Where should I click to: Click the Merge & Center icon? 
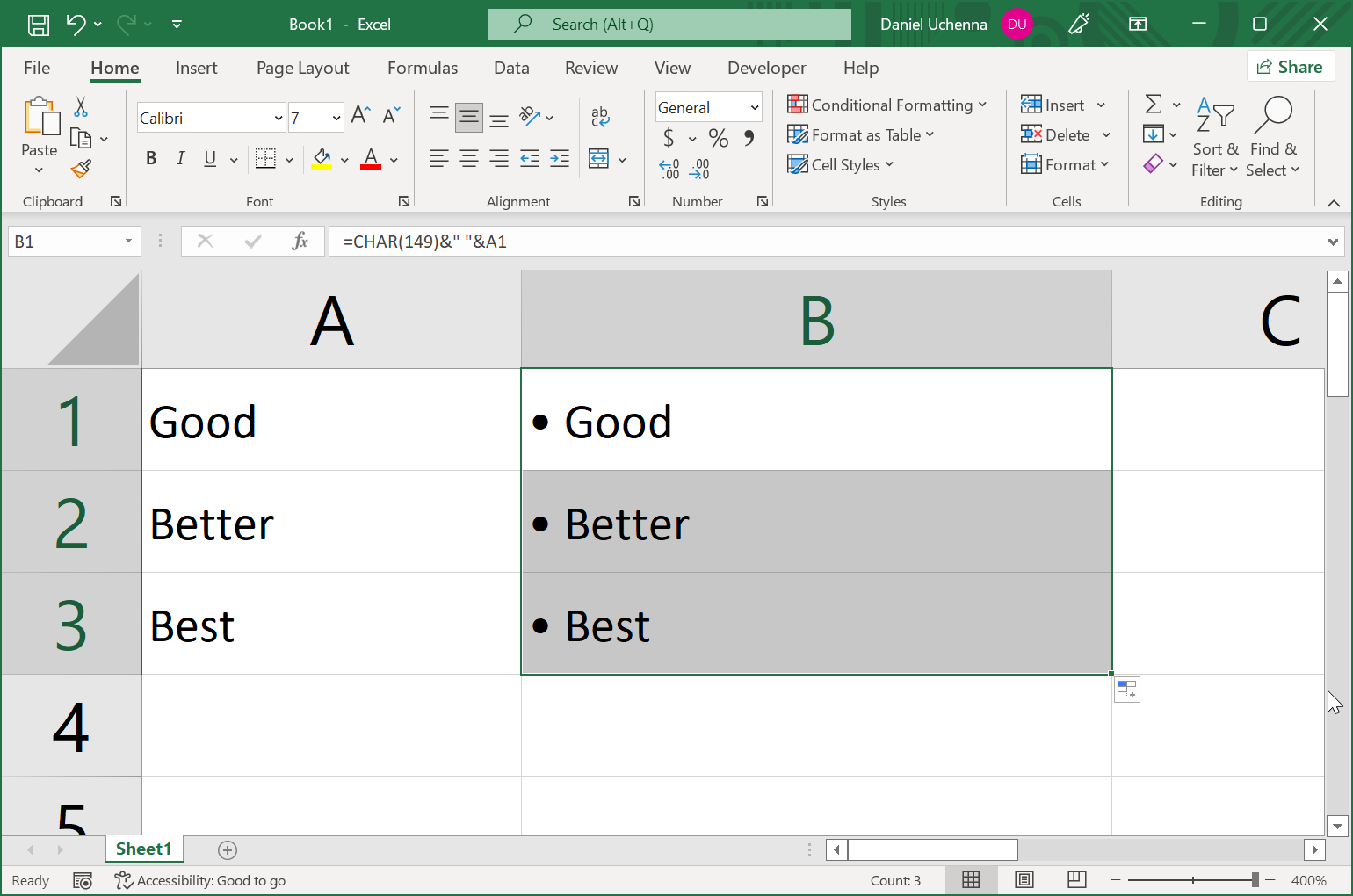[x=599, y=159]
